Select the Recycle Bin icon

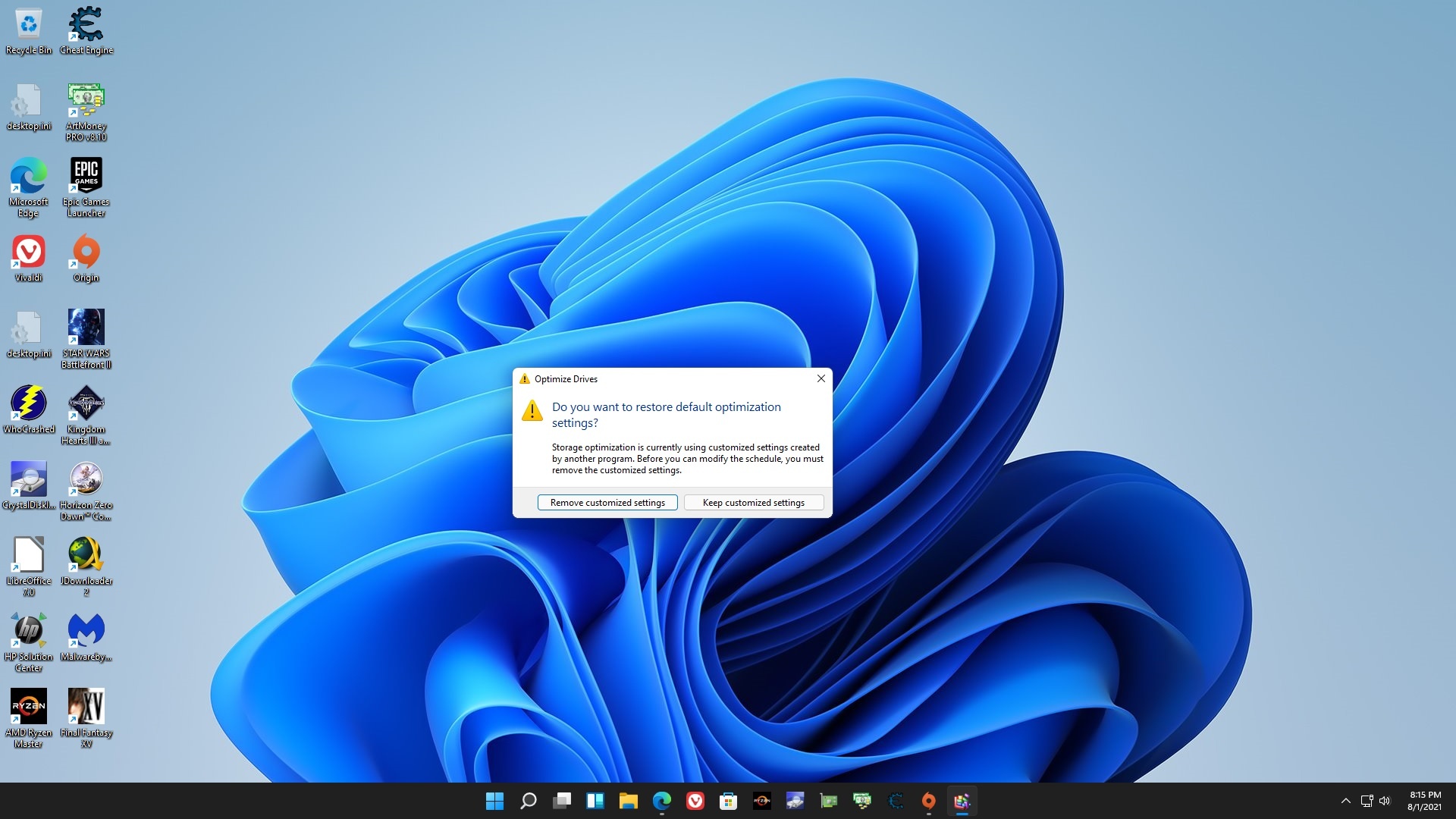pos(28,30)
